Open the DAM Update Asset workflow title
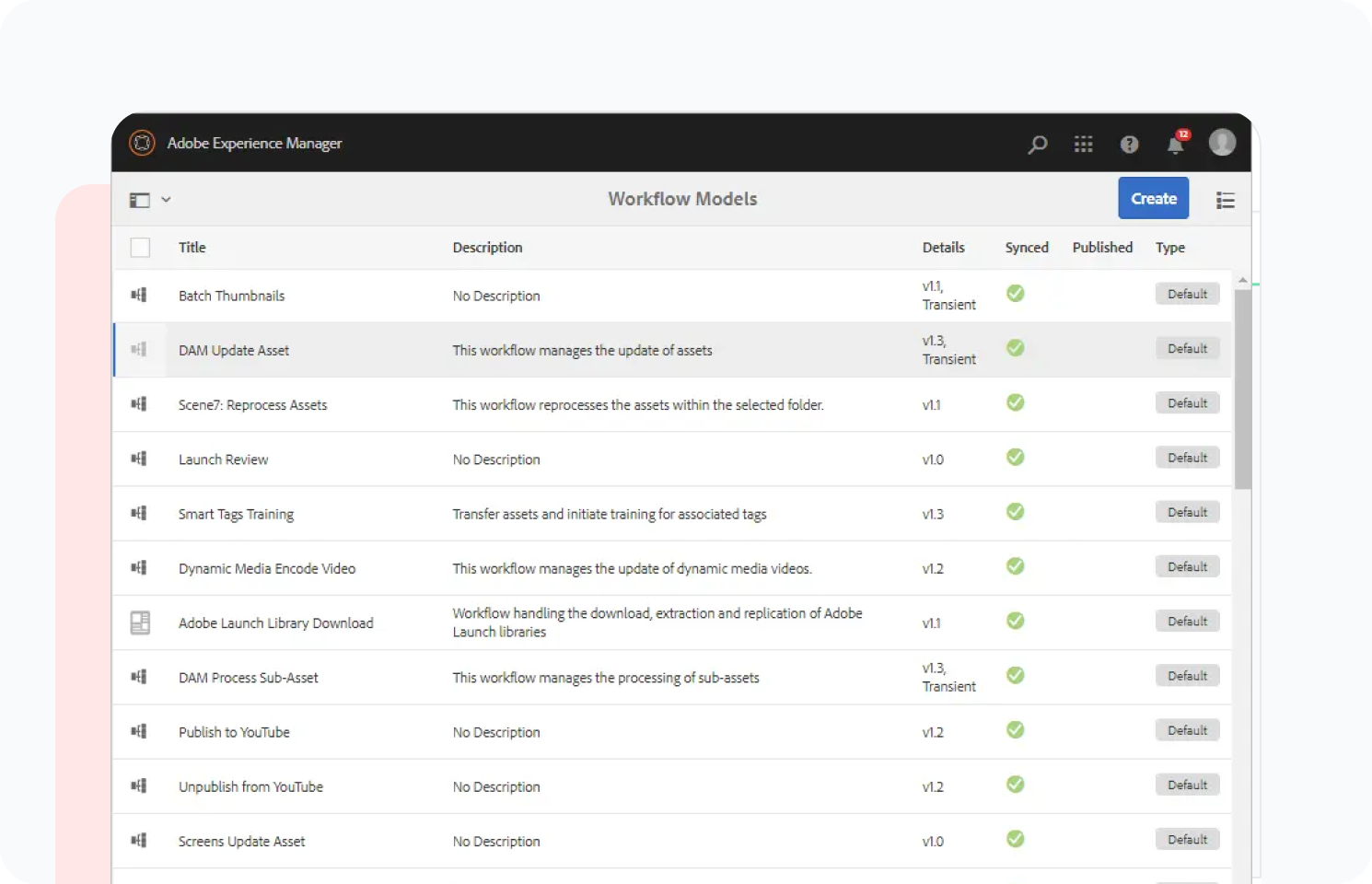Image resolution: width=1372 pixels, height=884 pixels. [234, 350]
